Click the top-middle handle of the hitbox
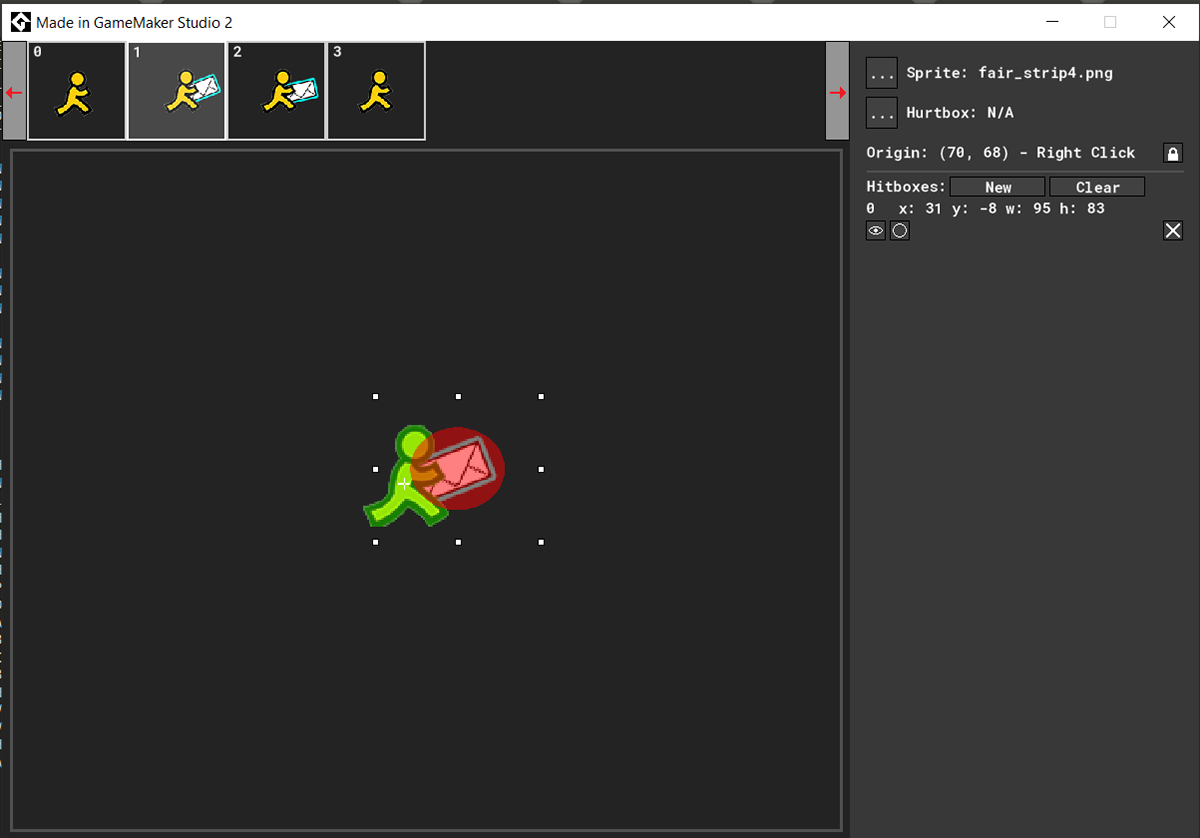 click(458, 397)
